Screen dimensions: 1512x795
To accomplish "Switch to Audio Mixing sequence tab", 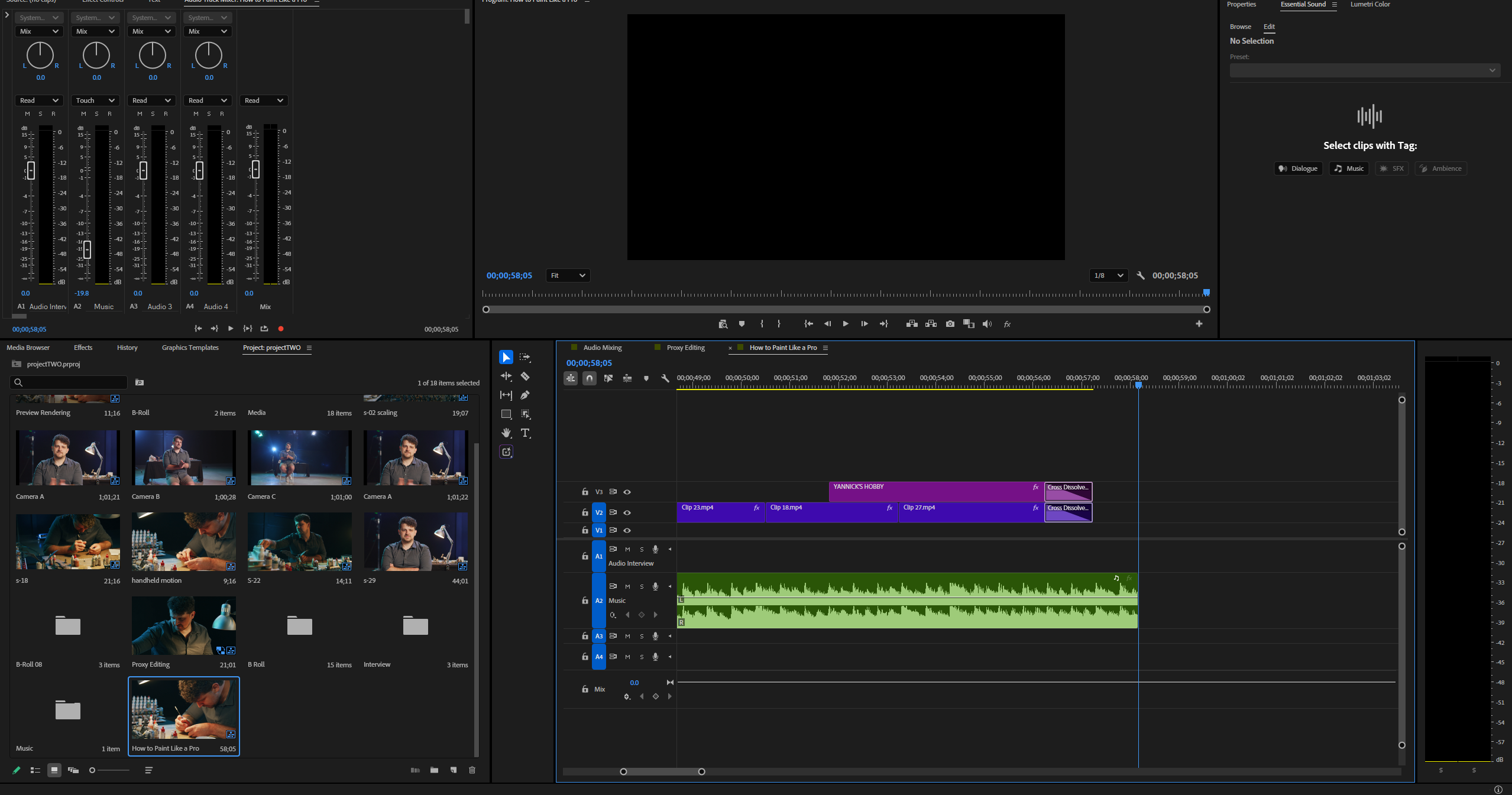I will click(x=603, y=348).
